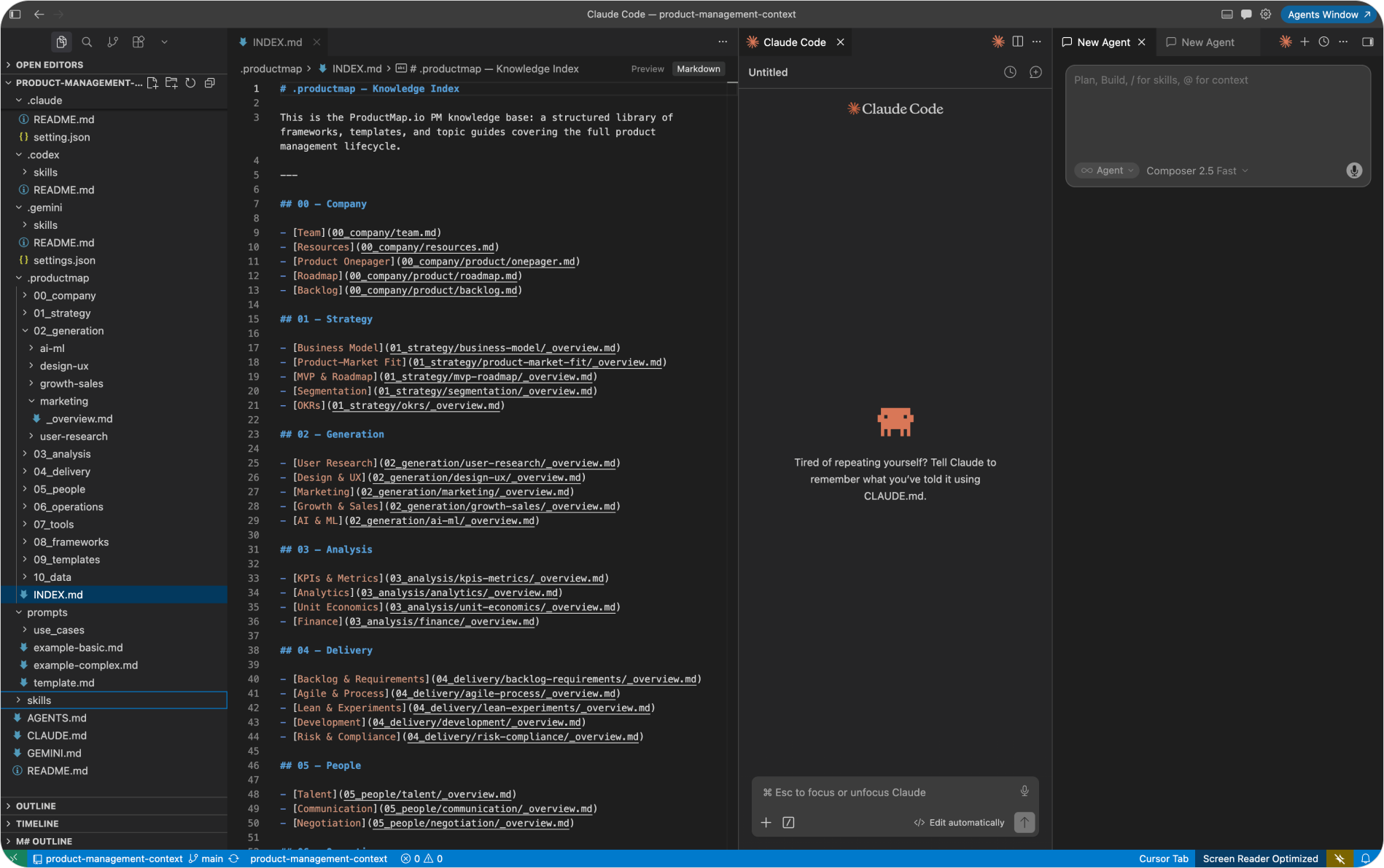This screenshot has height=868, width=1384.
Task: Open the Composer 2.5 Fast model dropdown
Action: click(x=1197, y=171)
